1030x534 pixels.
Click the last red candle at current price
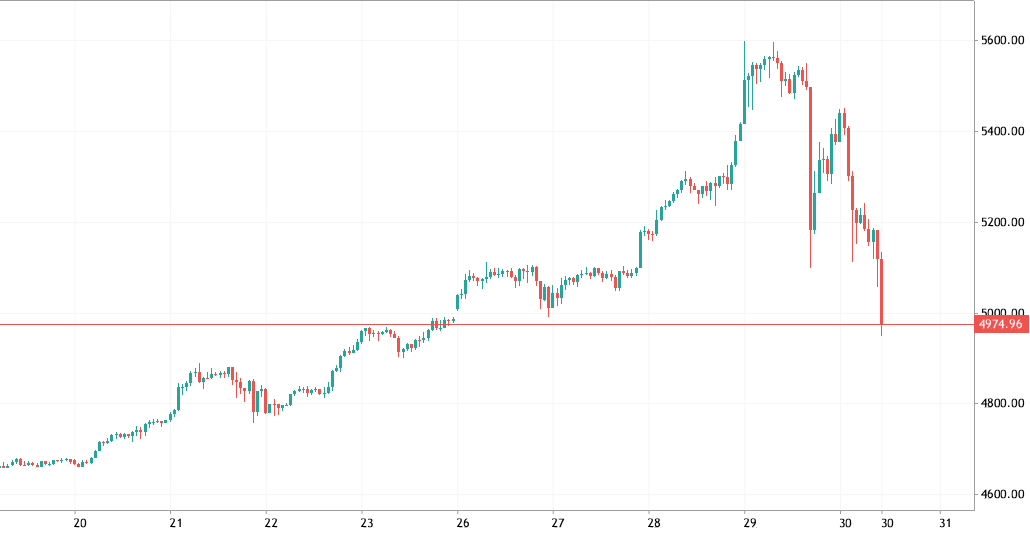[x=881, y=292]
